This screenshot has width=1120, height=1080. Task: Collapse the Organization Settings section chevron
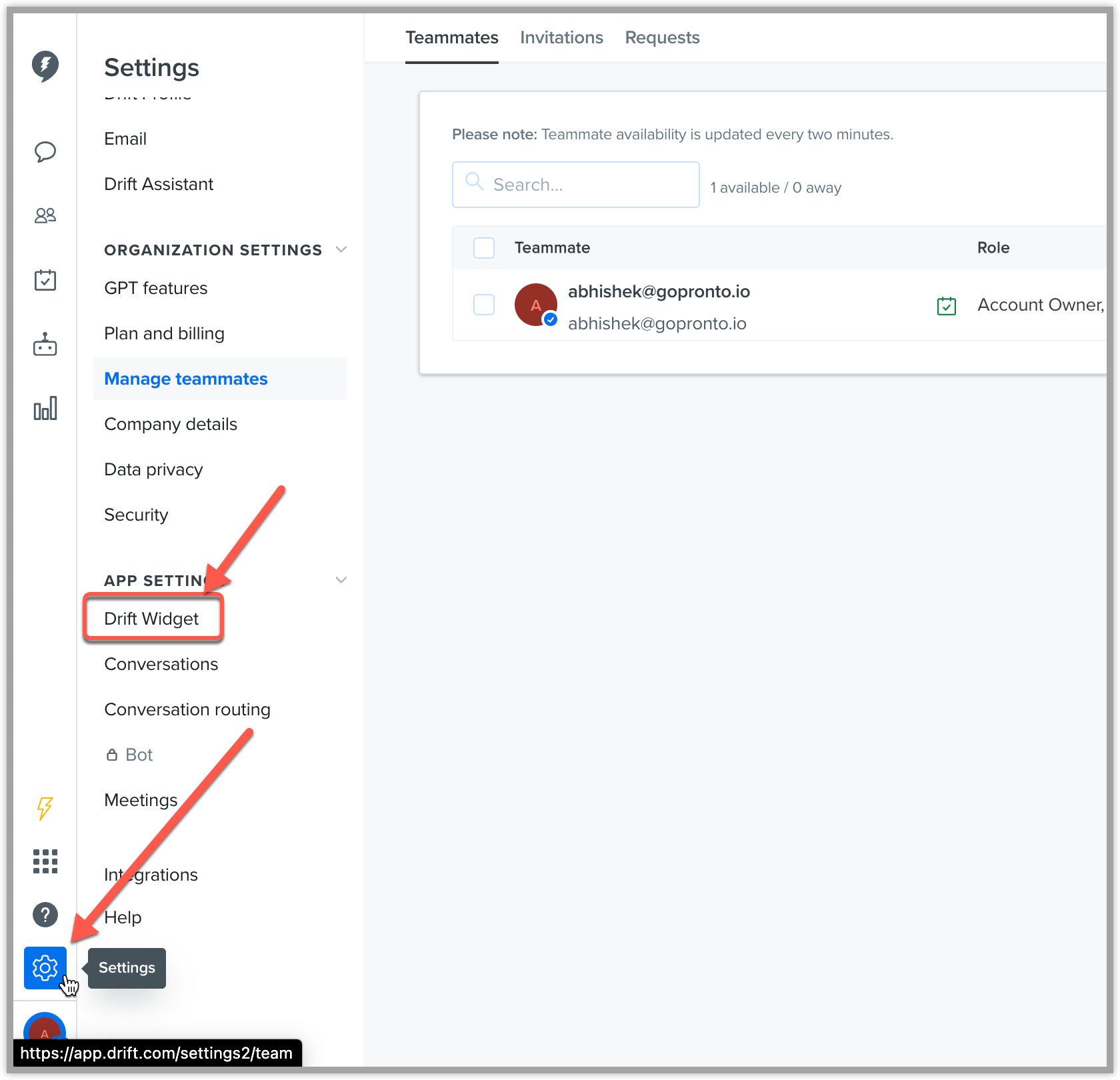tap(341, 249)
